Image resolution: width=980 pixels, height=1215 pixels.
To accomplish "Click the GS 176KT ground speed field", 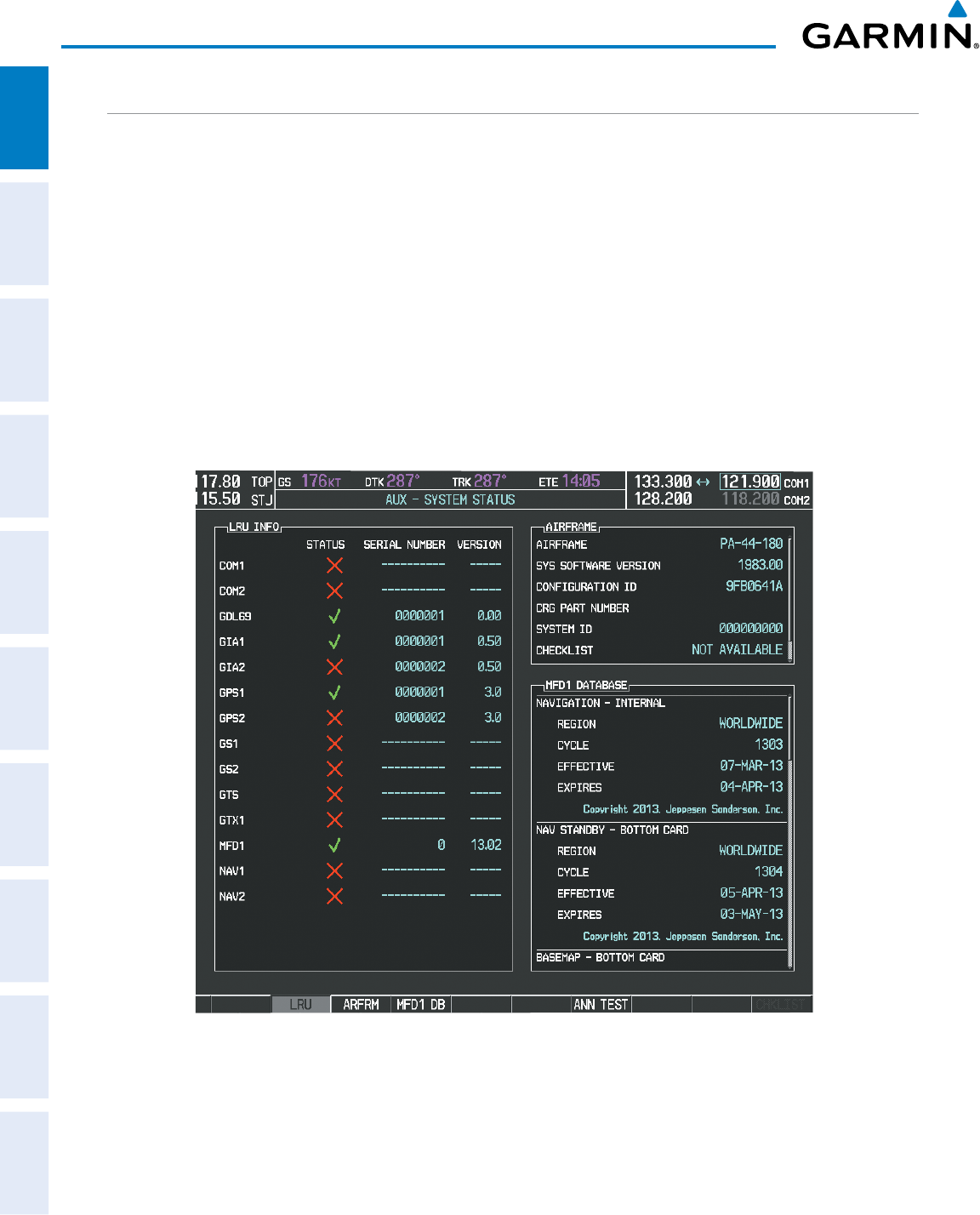I will 310,482.
